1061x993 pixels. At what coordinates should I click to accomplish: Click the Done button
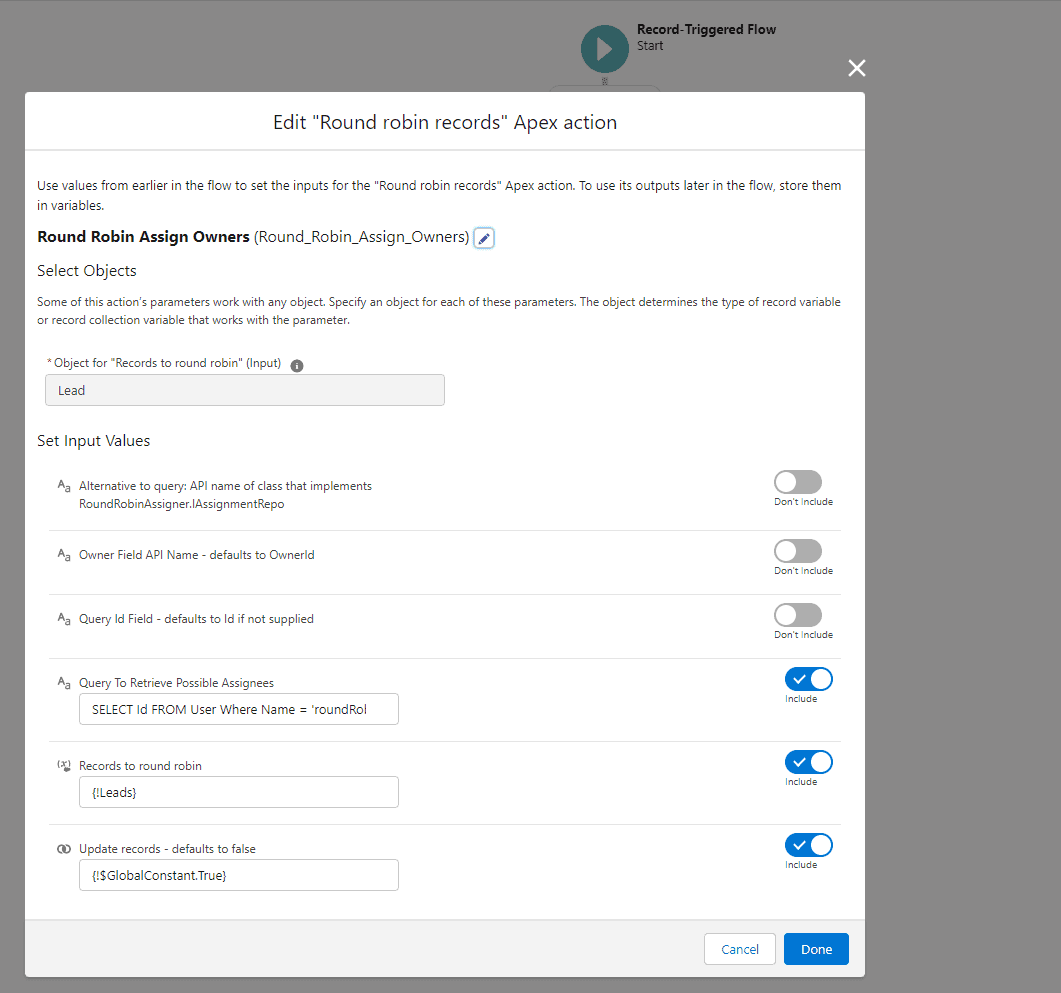coord(816,949)
